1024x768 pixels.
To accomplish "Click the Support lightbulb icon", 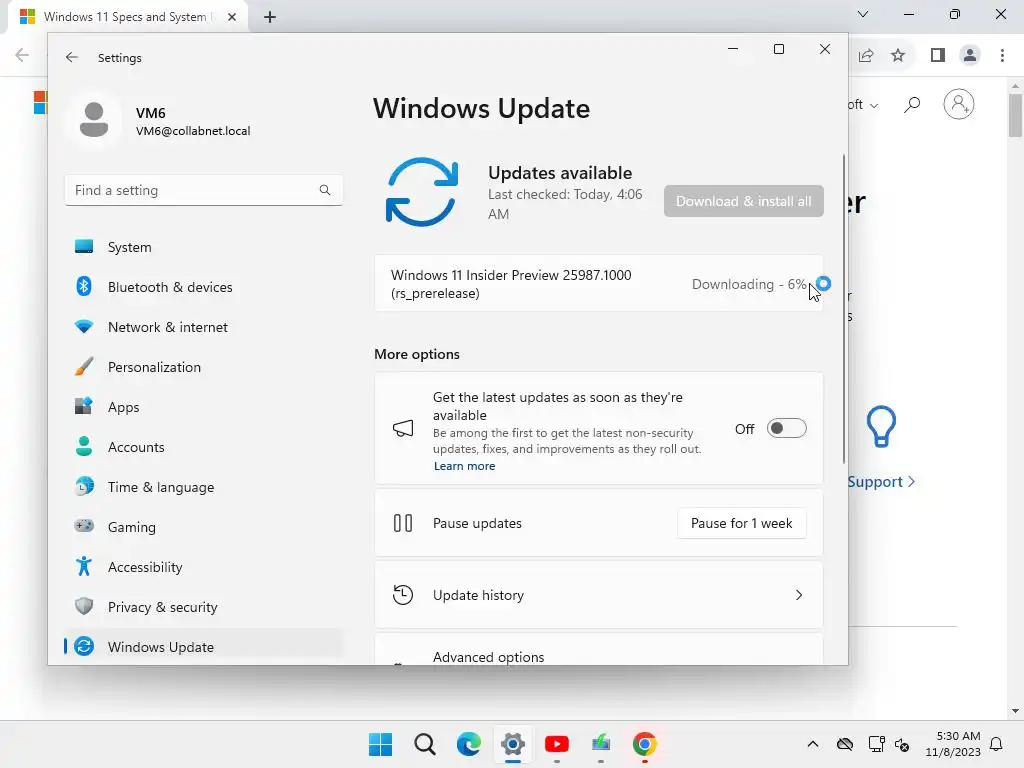I will [x=881, y=426].
